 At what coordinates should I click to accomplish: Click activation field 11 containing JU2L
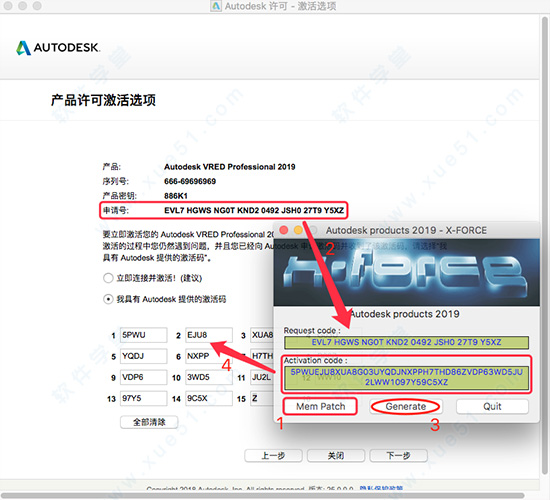262,377
